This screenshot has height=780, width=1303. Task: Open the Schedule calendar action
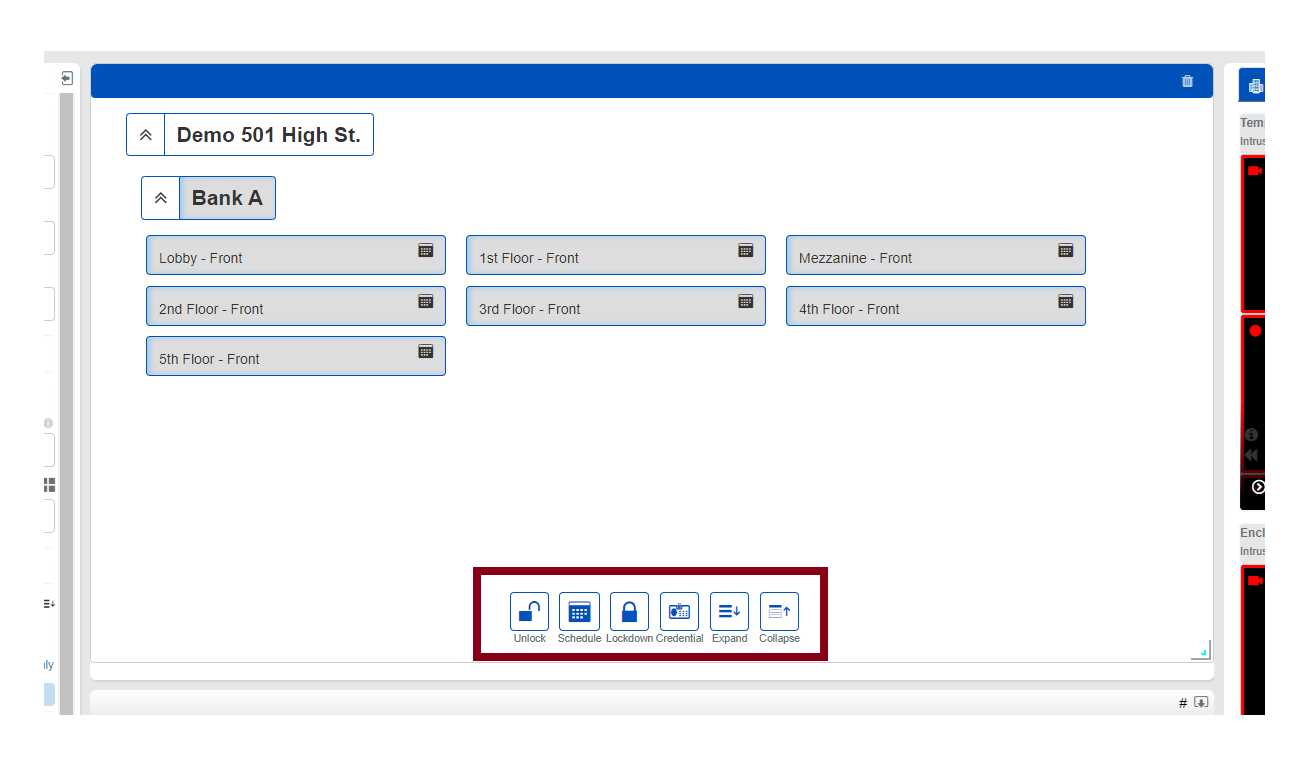pos(579,611)
